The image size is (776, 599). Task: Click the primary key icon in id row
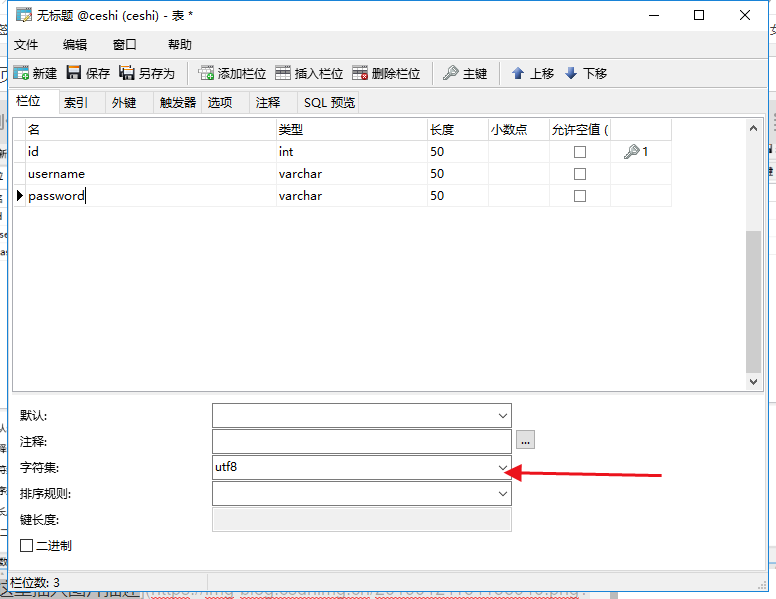(632, 151)
